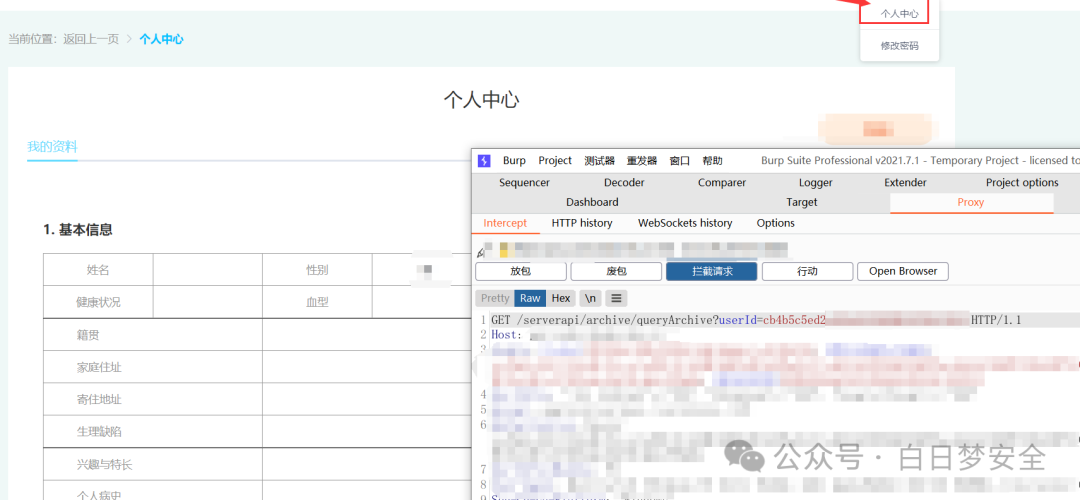Open the Project menu
Screen dimensions: 1080x500
pos(555,160)
